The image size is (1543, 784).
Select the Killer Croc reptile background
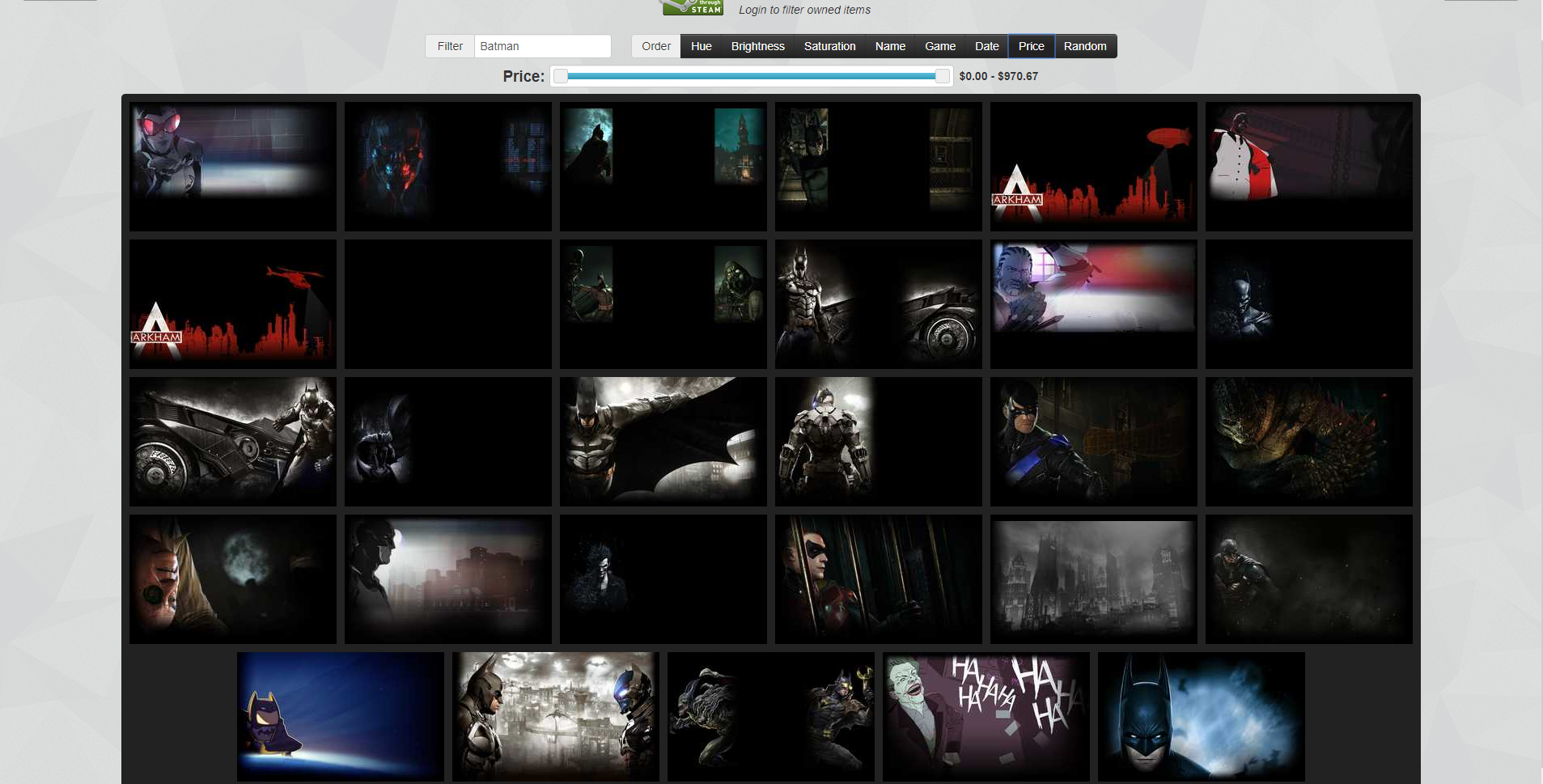[1309, 442]
